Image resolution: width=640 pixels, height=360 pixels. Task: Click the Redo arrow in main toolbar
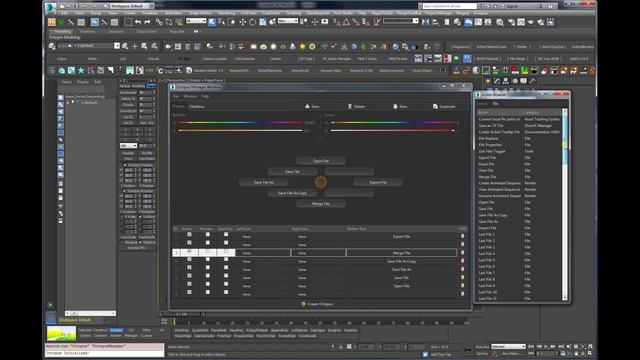(x=147, y=22)
